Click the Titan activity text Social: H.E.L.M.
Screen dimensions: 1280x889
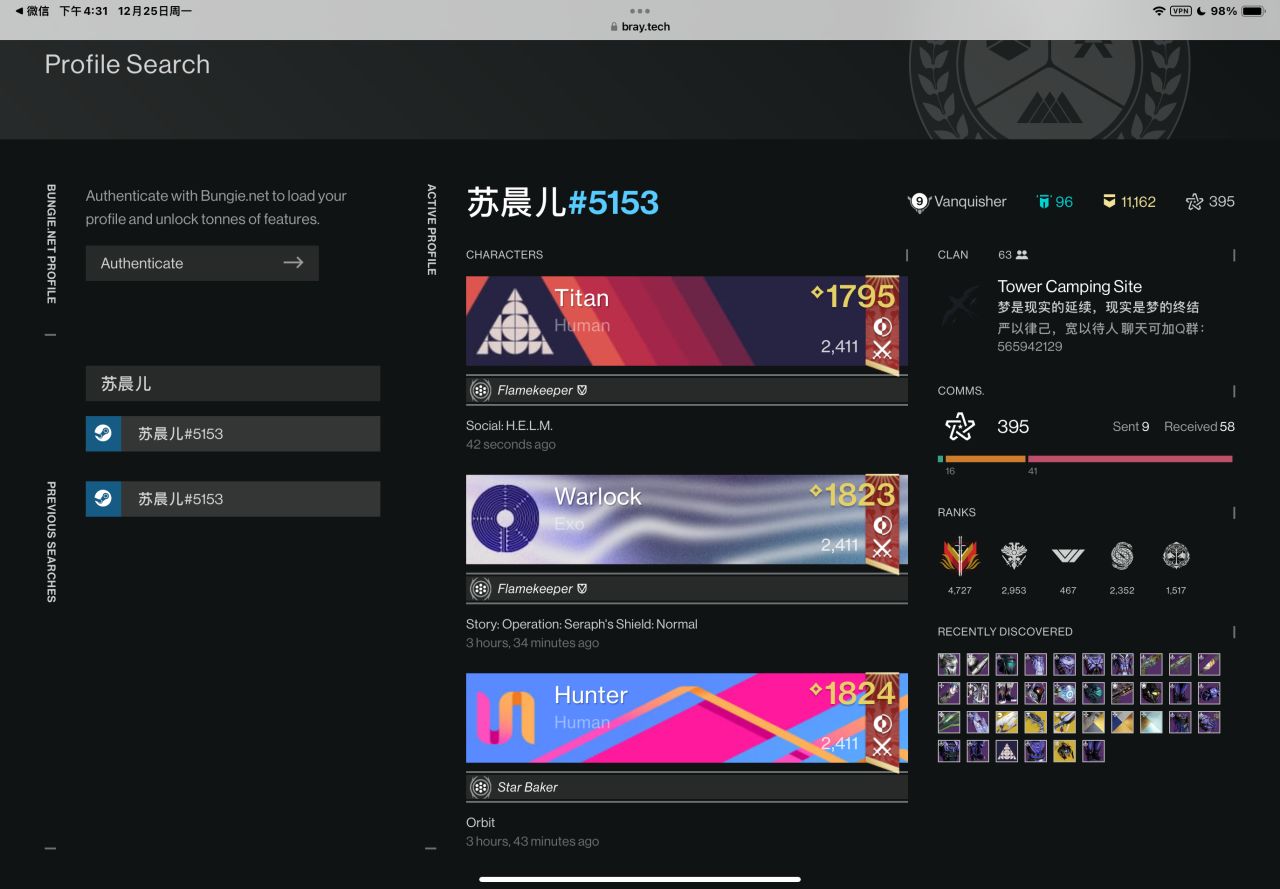509,426
